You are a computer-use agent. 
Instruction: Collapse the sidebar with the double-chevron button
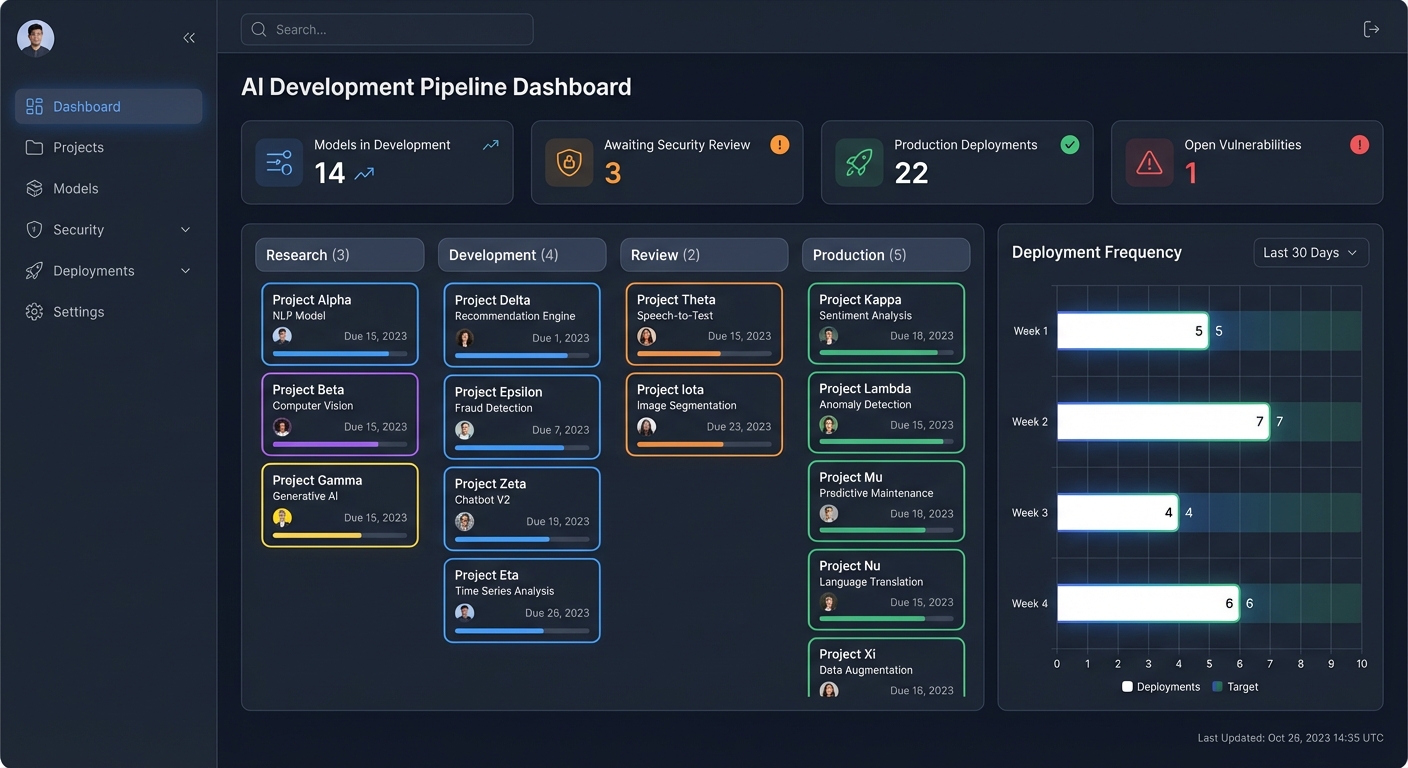tap(189, 37)
